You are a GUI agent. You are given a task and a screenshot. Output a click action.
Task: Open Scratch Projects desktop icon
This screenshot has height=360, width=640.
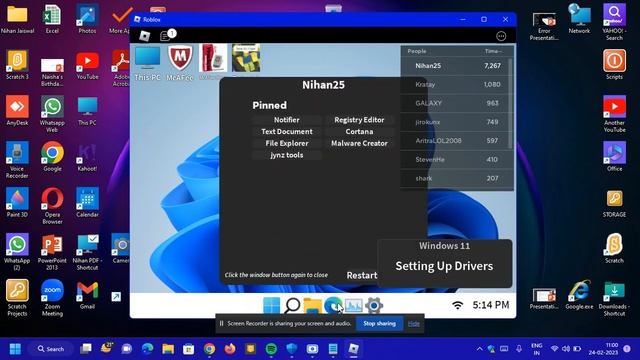point(17,298)
